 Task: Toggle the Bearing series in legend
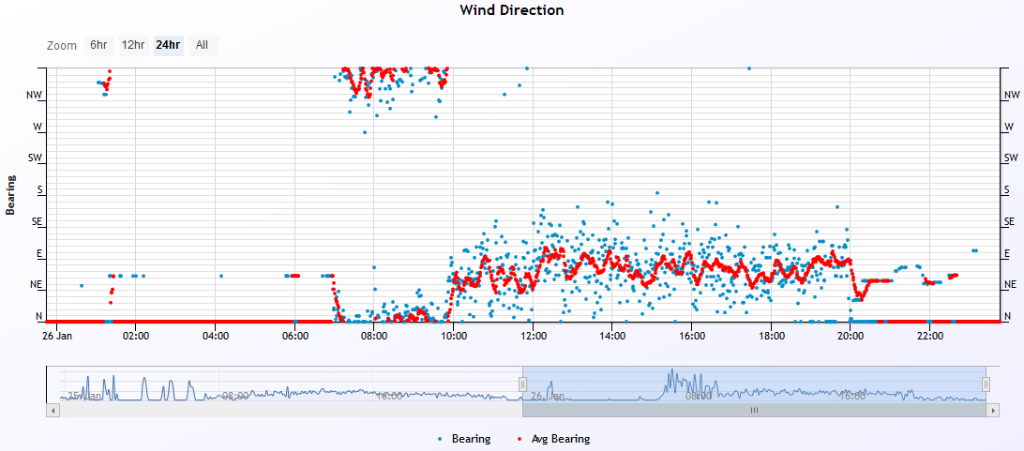point(465,439)
